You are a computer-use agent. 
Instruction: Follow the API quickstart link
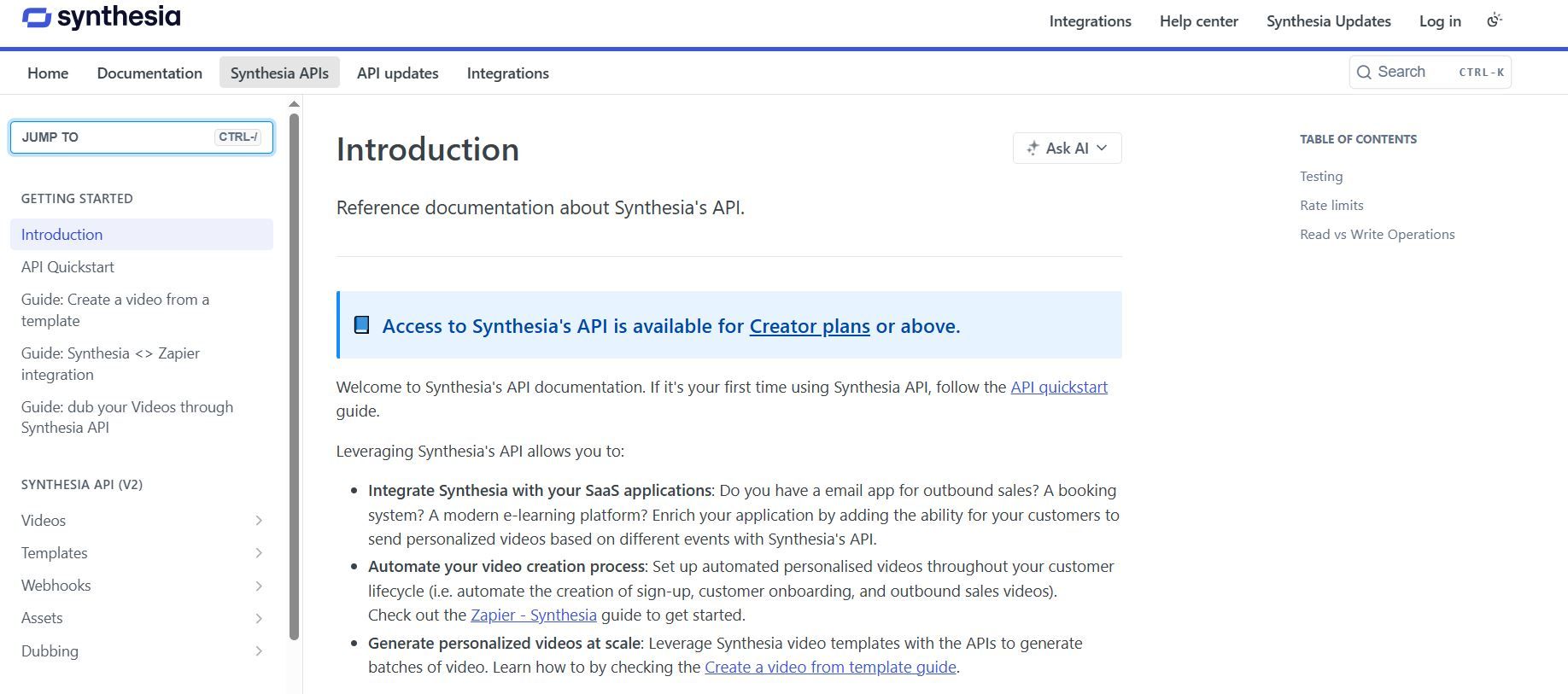click(1058, 388)
